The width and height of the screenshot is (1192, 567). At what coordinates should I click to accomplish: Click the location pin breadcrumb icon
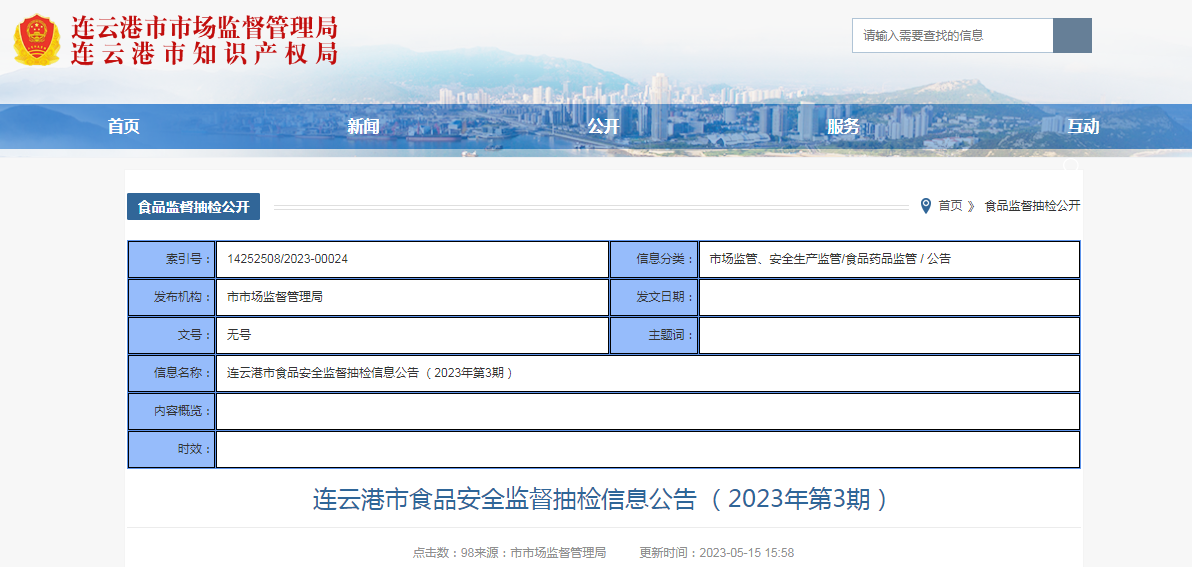coord(925,206)
